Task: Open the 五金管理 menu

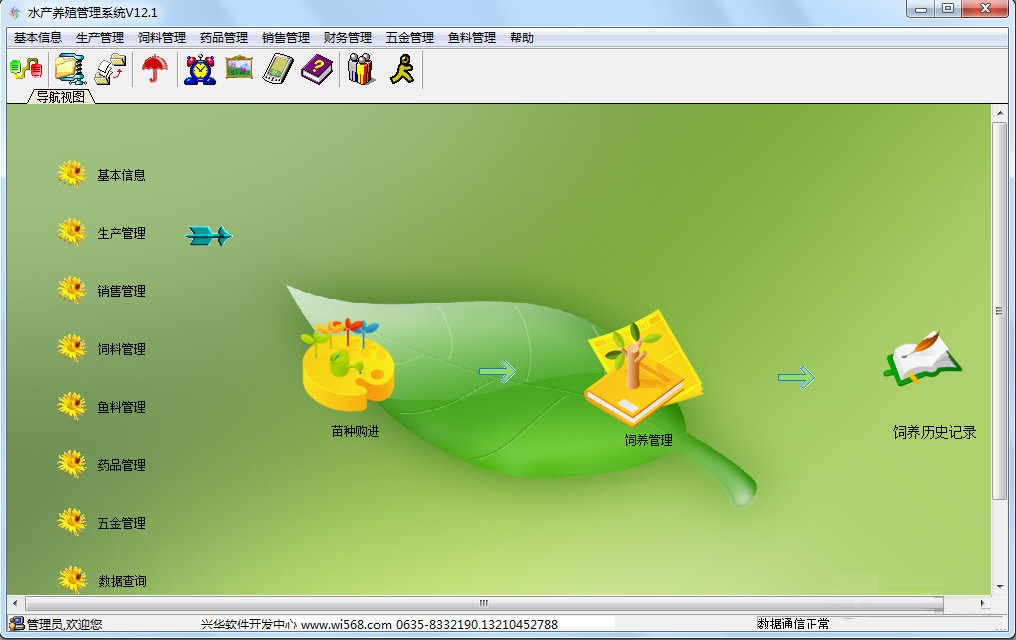Action: [x=410, y=38]
